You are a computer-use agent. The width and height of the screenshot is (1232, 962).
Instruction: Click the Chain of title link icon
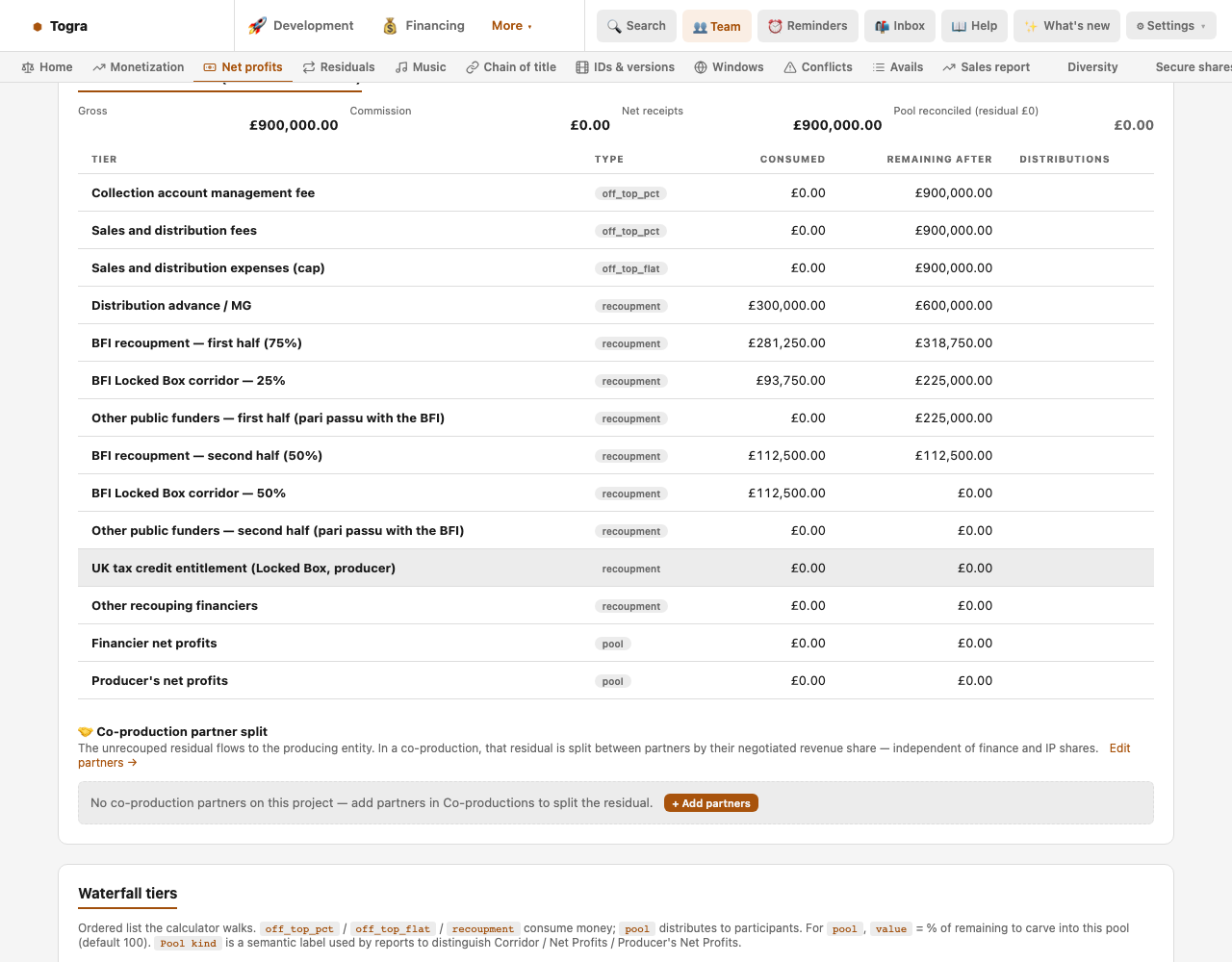click(473, 67)
